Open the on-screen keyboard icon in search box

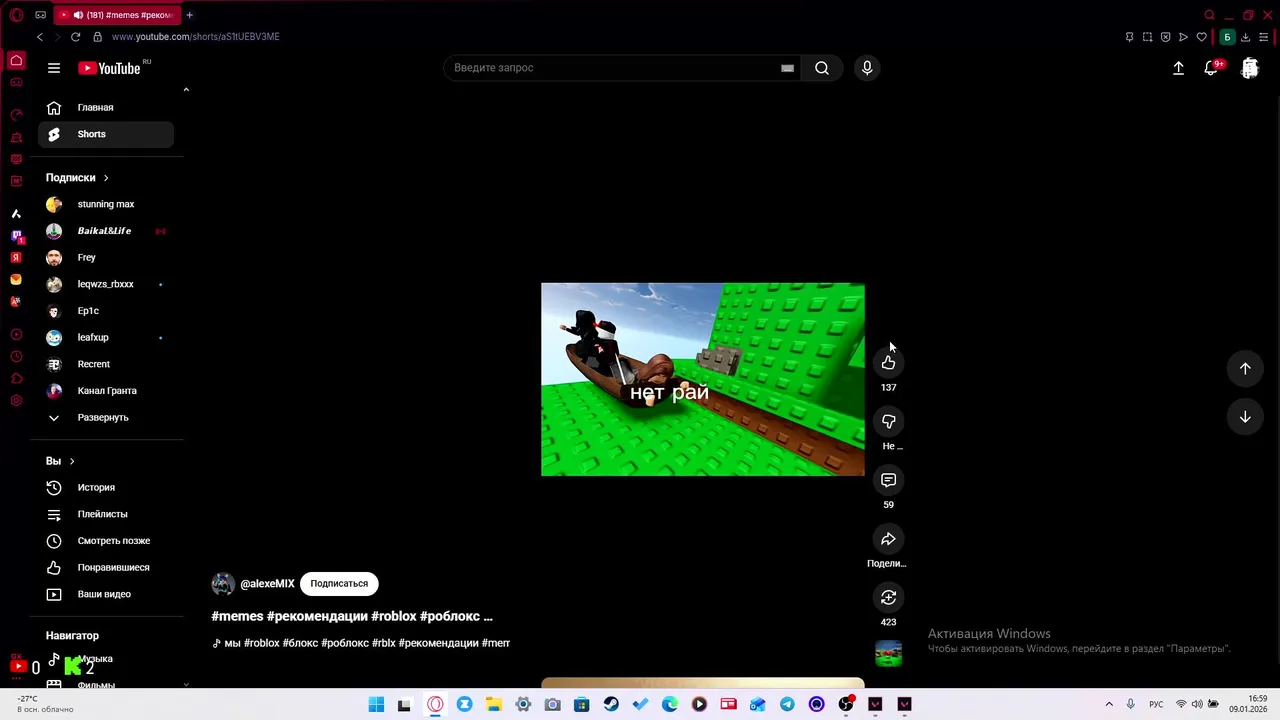[x=787, y=68]
